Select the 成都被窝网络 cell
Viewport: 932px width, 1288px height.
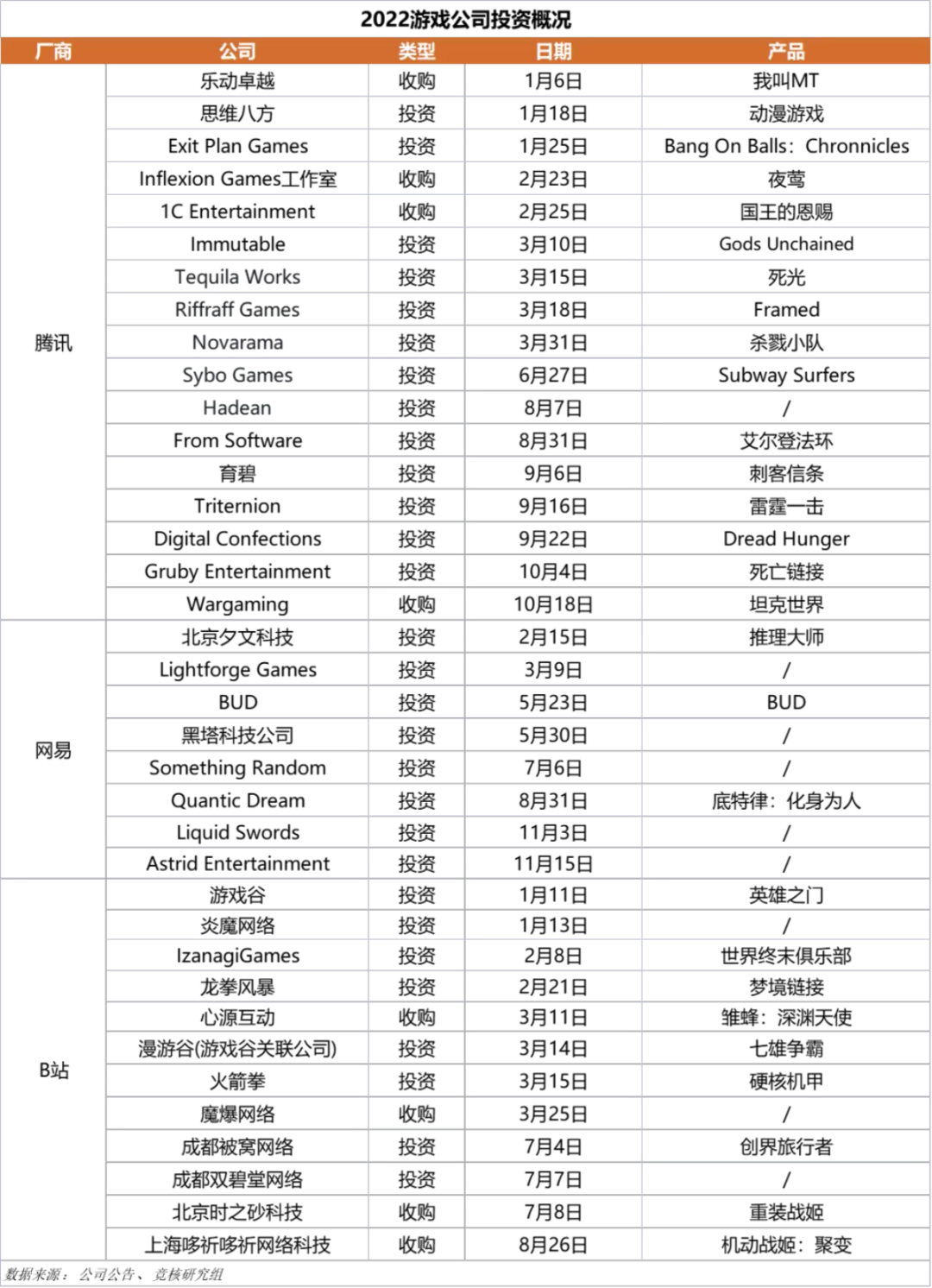[x=237, y=1146]
